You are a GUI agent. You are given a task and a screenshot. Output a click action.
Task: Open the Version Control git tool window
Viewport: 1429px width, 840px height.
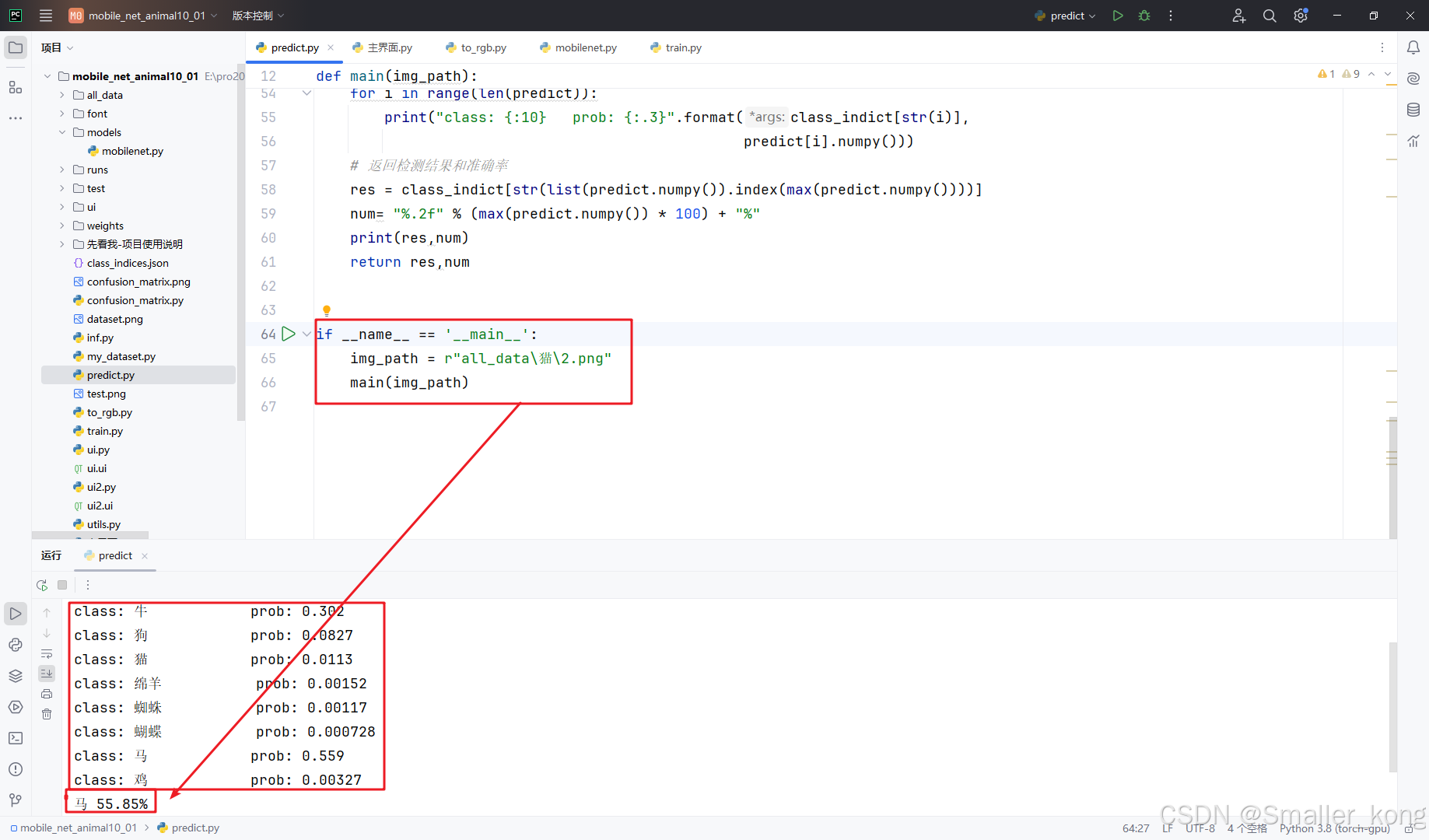(x=16, y=800)
